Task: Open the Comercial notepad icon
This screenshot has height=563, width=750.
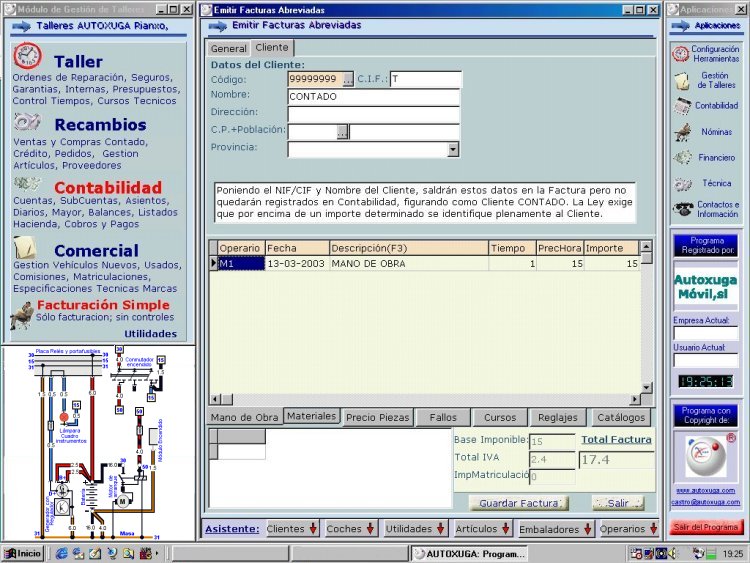Action: coord(25,247)
